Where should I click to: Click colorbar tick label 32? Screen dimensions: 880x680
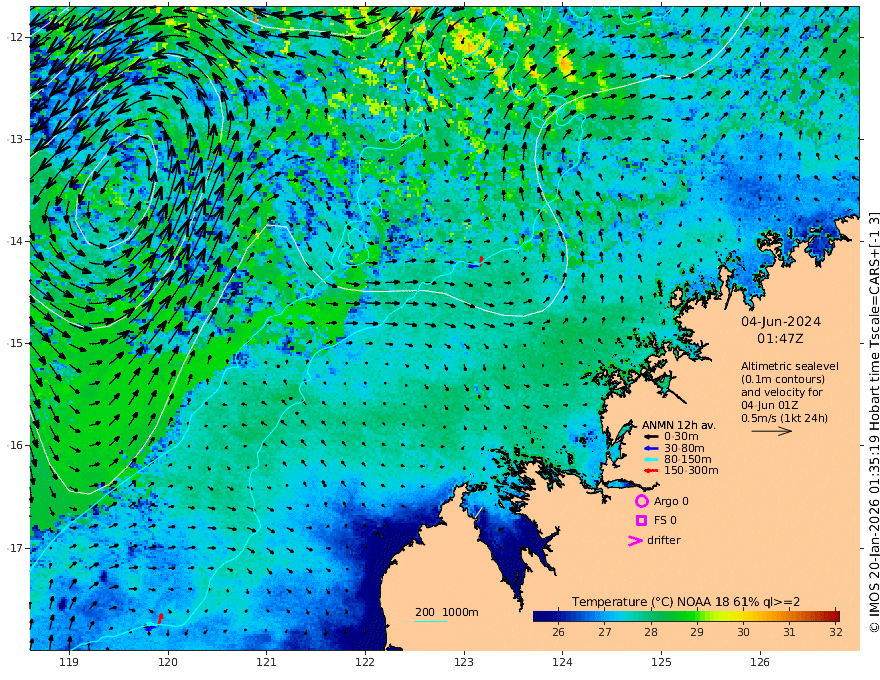pos(836,632)
